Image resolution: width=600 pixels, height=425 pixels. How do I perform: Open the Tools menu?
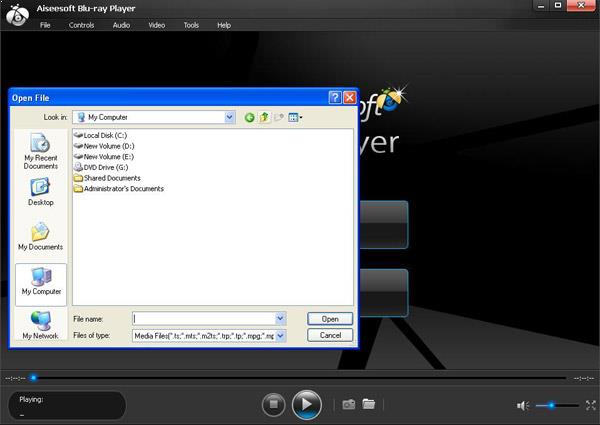[191, 25]
